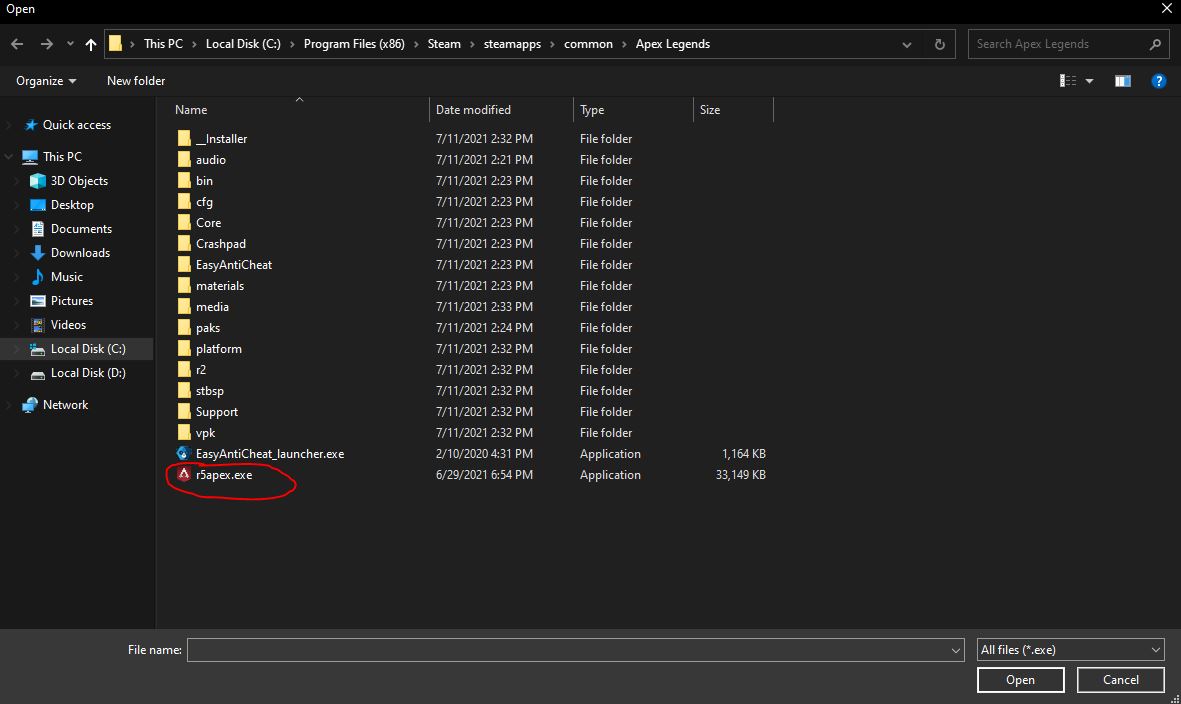
Task: Open 3D Objects in the sidebar
Action: click(x=79, y=181)
